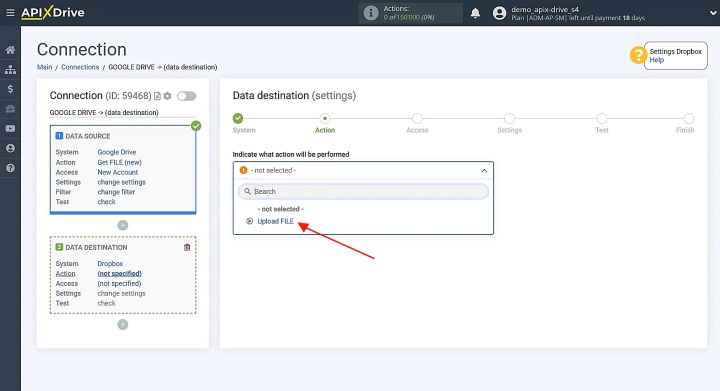The width and height of the screenshot is (720, 391).
Task: Open the billing dollar sidebar icon
Action: 10,89
